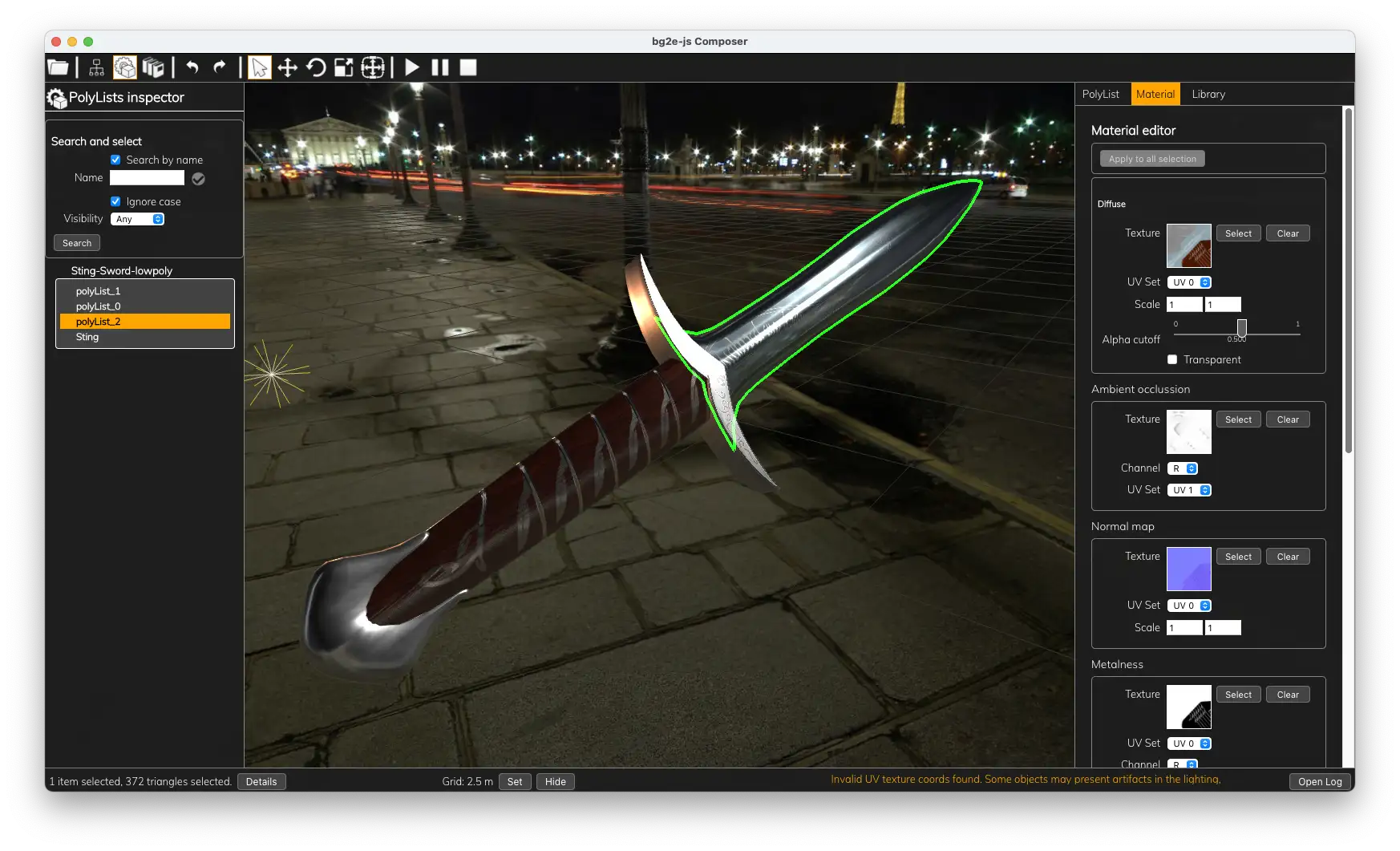Click the Sting-Sword-lowpoly node label
This screenshot has height=851, width=1400.
(x=122, y=271)
